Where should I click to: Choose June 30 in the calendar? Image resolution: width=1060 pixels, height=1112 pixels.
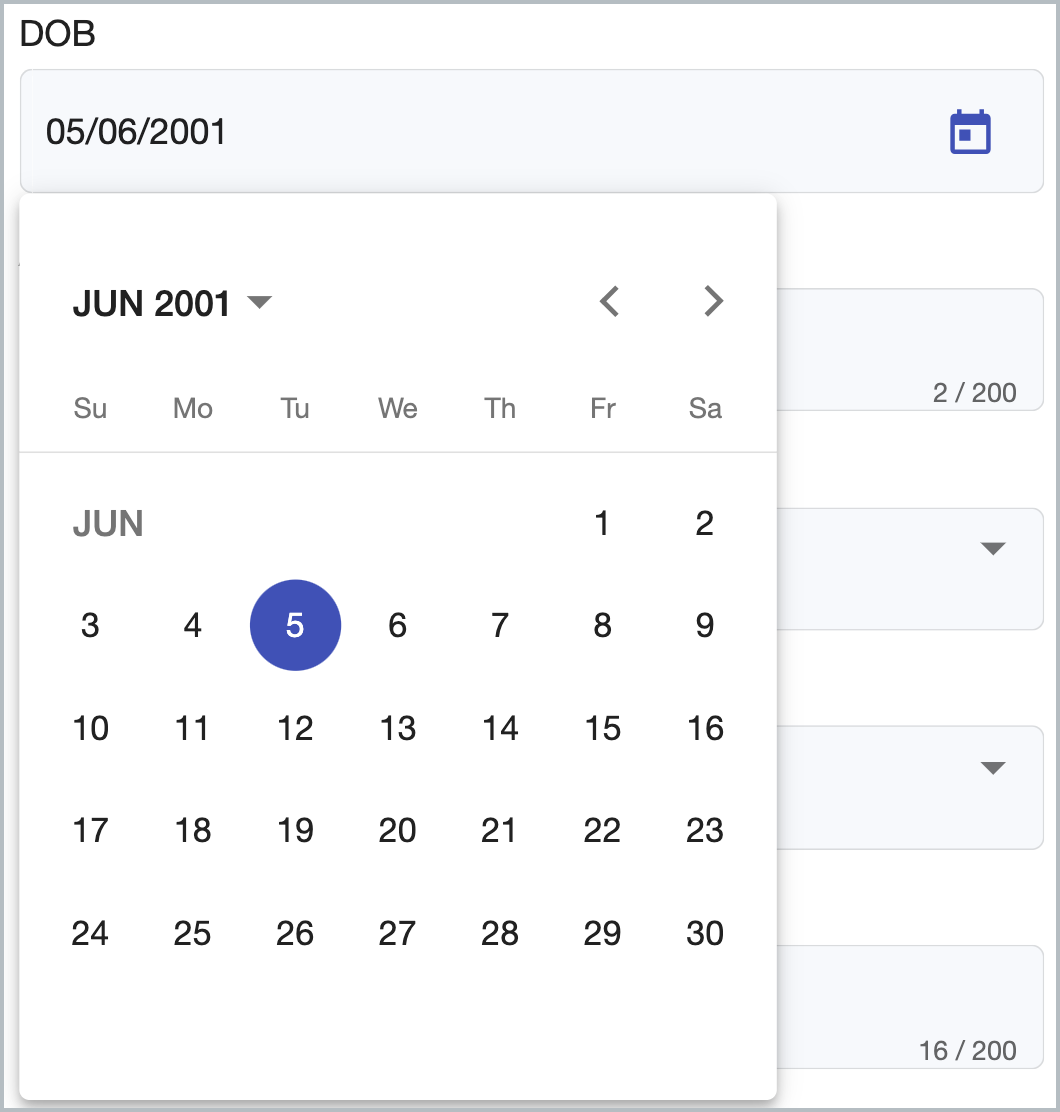click(705, 933)
